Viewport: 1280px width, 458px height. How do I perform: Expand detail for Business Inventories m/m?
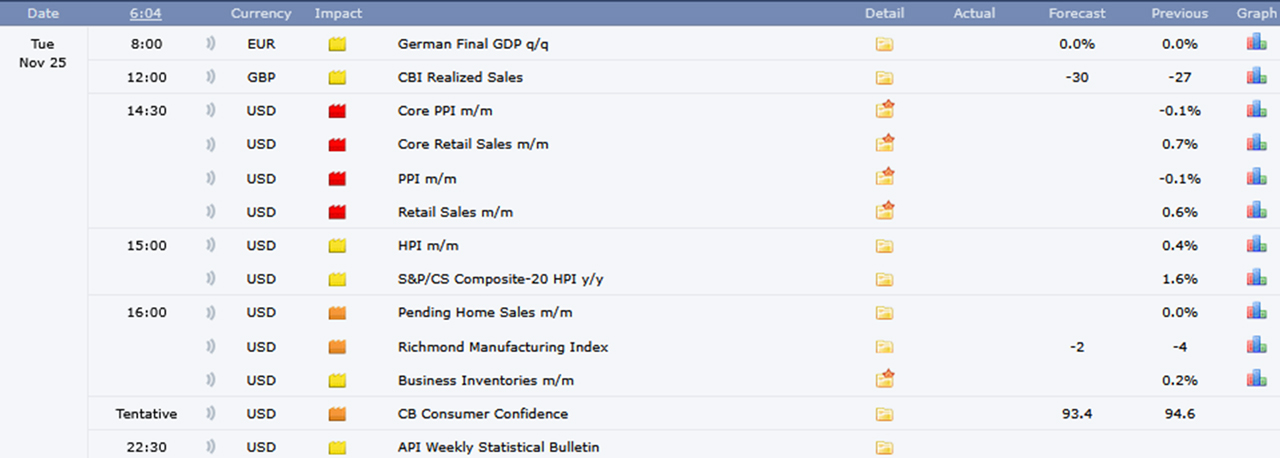884,379
